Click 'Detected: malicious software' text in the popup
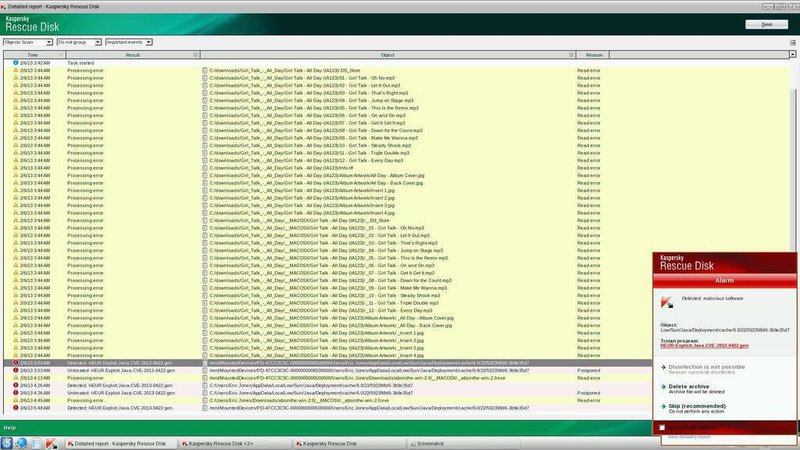The image size is (800, 450). coord(712,298)
